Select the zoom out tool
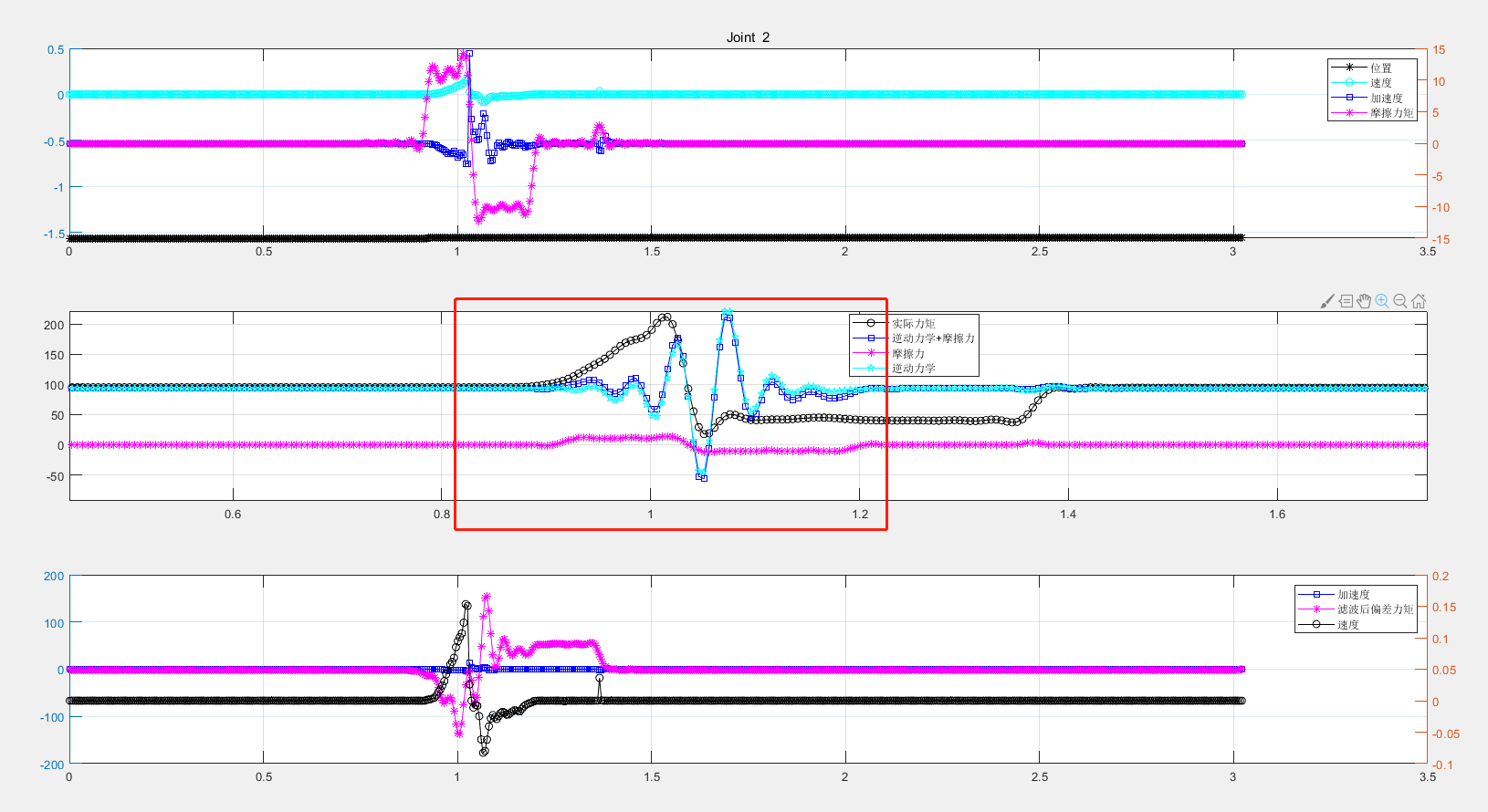 tap(1400, 301)
